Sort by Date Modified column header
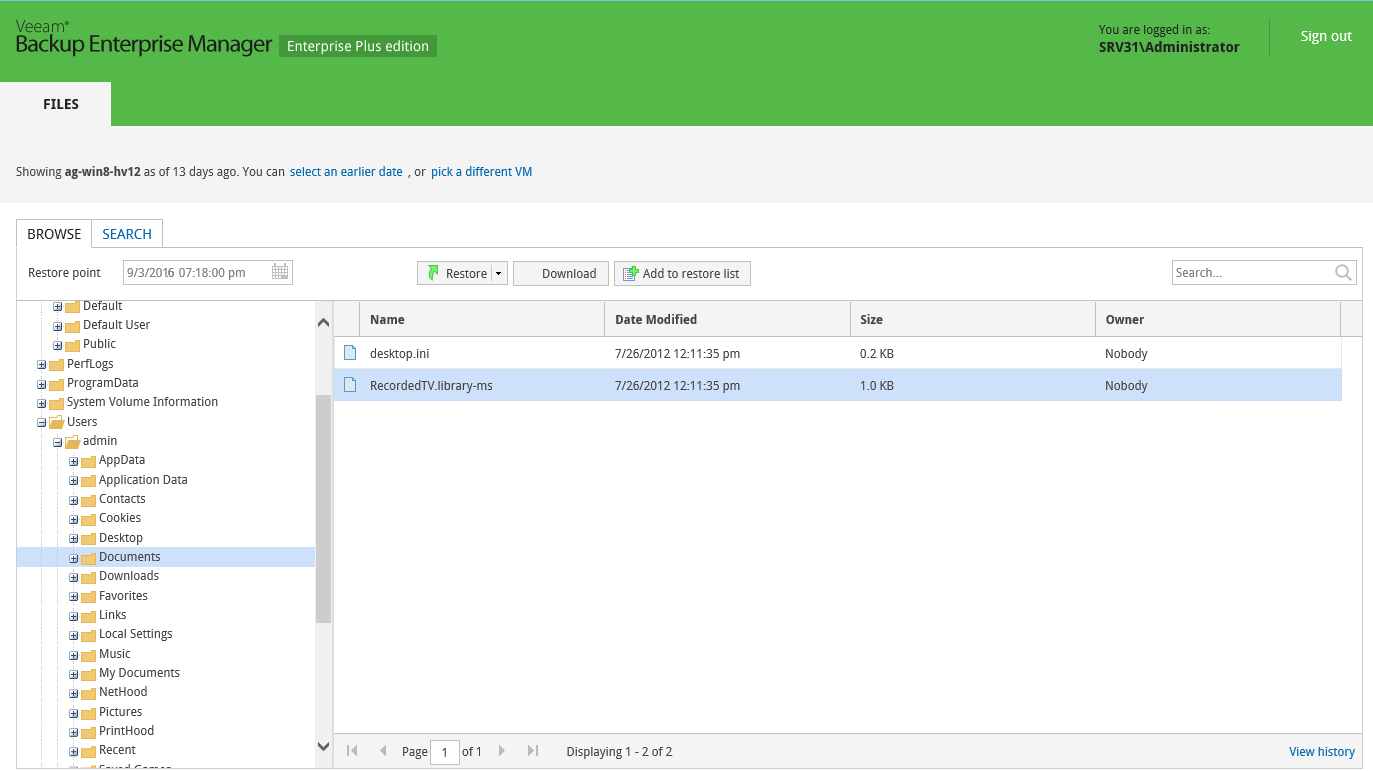Viewport: 1373px width, 771px height. 727,319
